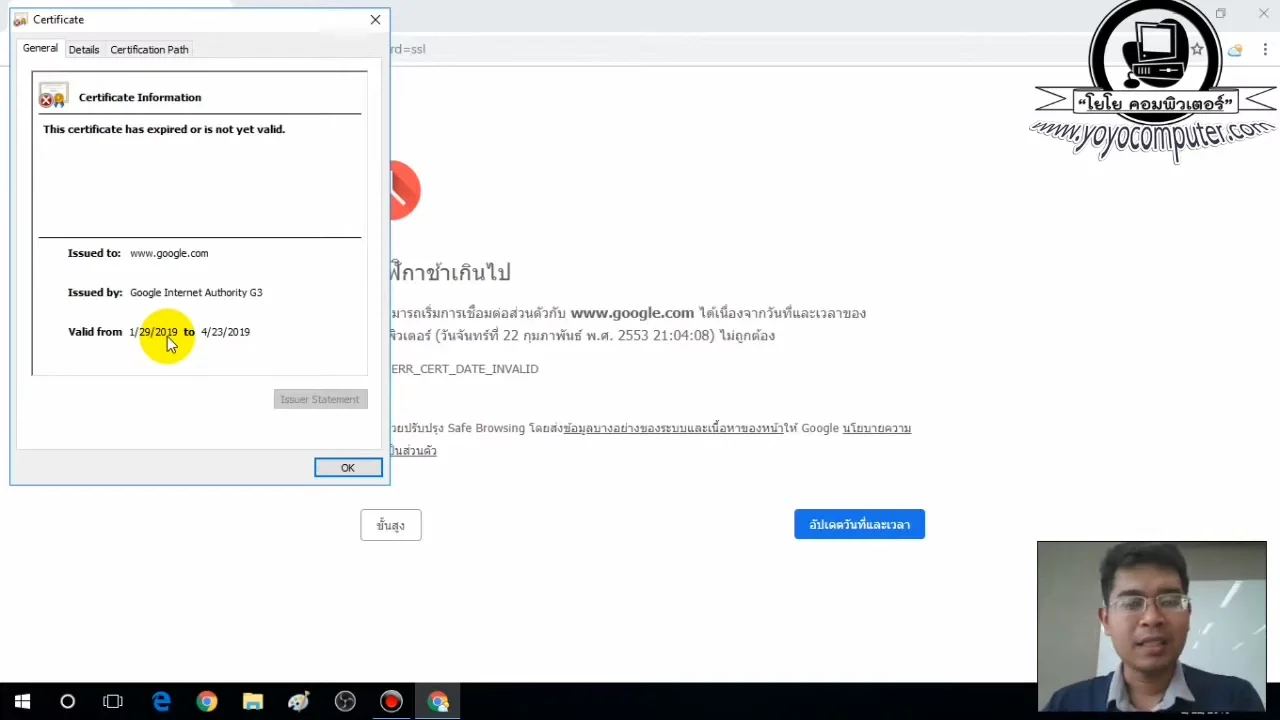Open the Certification Path tab
This screenshot has width=1280, height=720.
tap(149, 49)
